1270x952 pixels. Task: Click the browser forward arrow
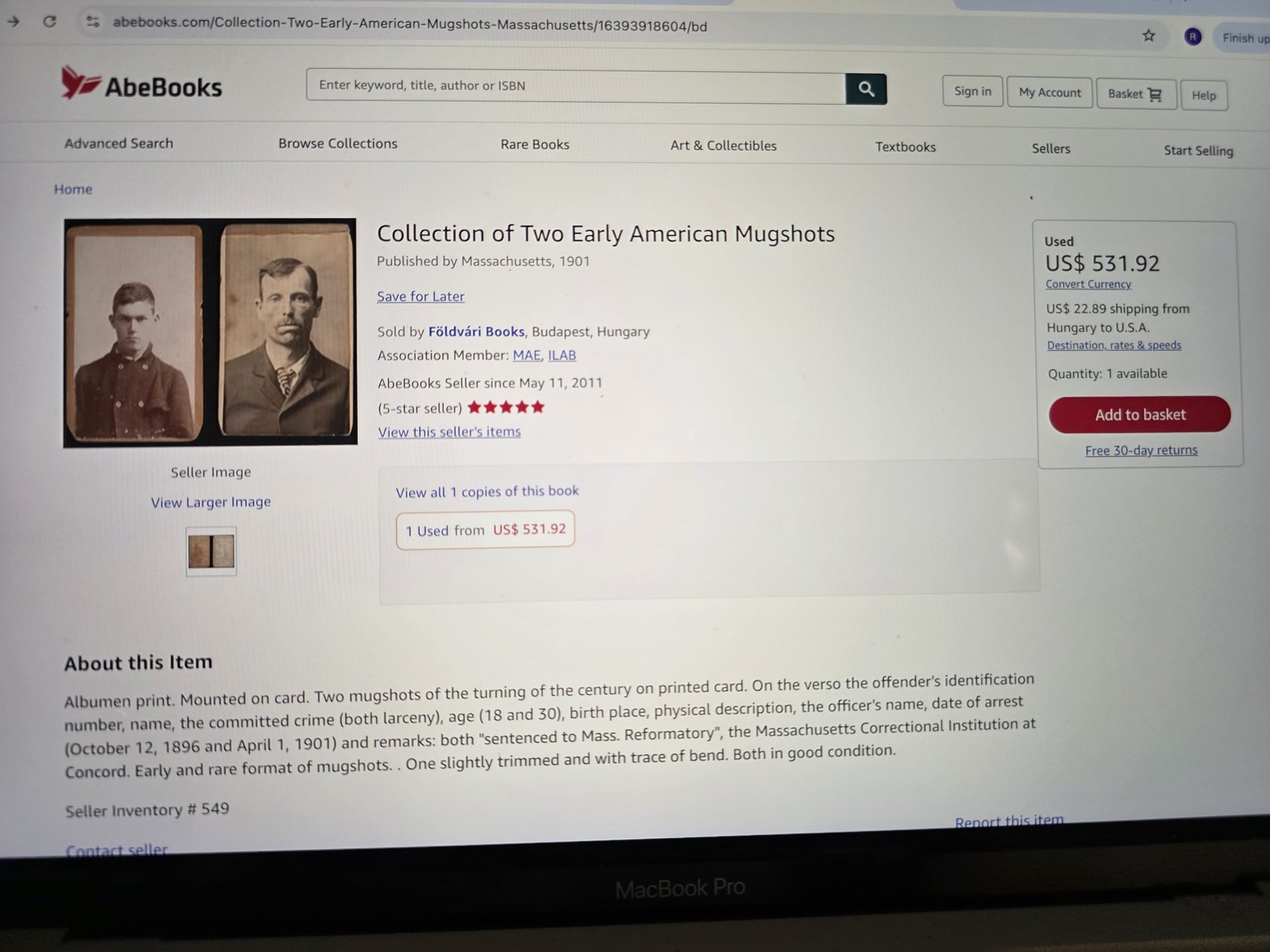[x=13, y=21]
